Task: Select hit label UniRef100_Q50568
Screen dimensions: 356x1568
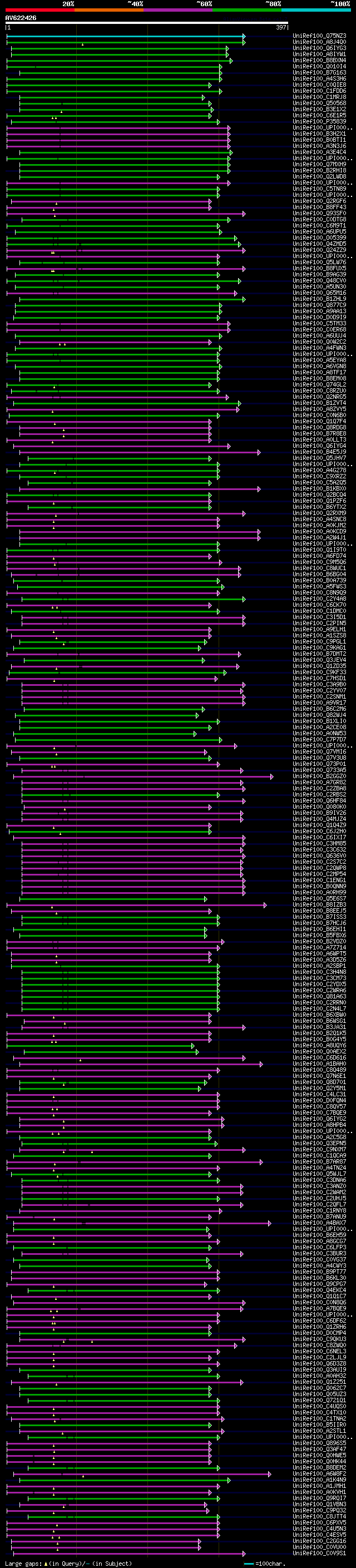Action: coord(319,103)
